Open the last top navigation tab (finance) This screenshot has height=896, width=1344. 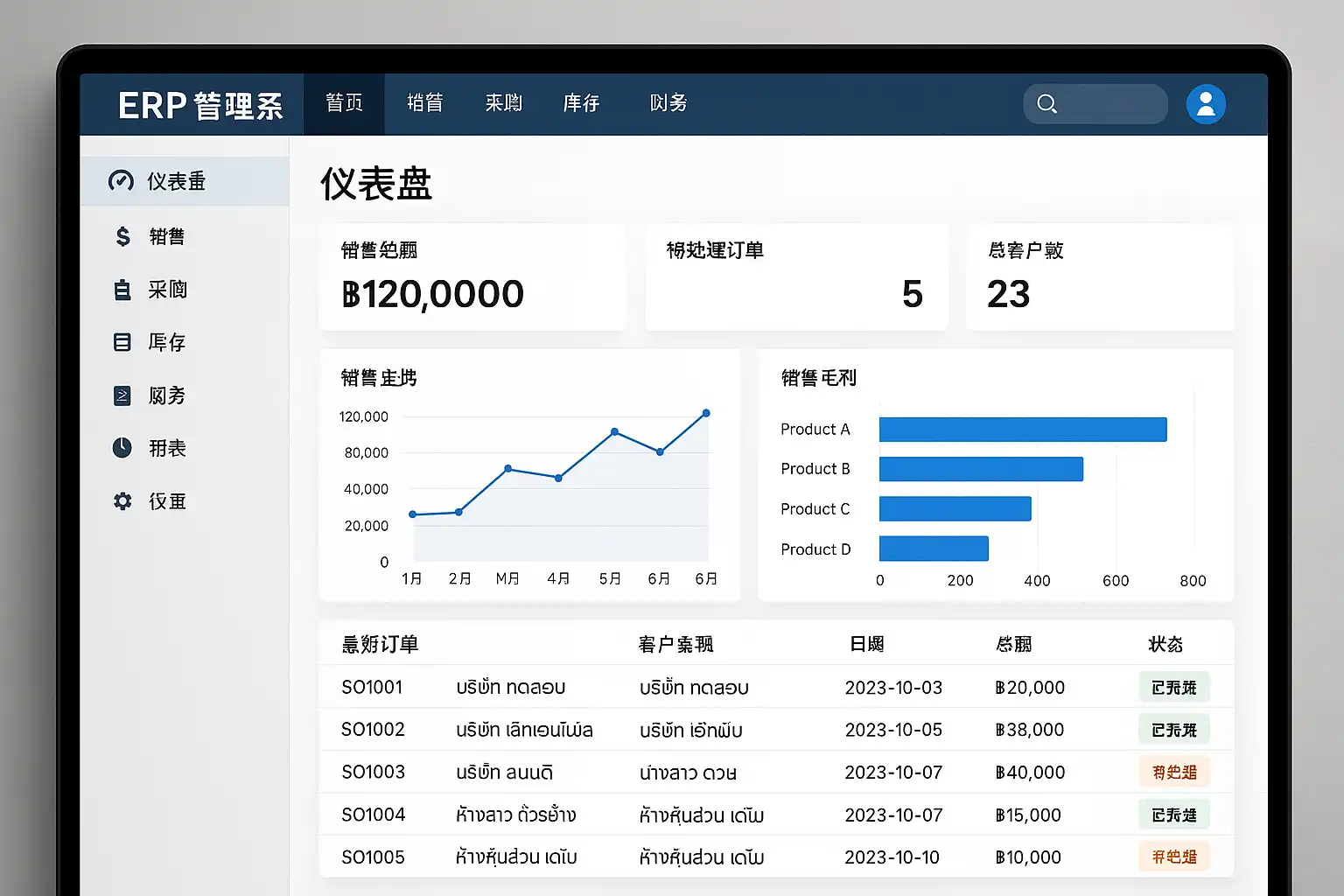click(x=668, y=103)
